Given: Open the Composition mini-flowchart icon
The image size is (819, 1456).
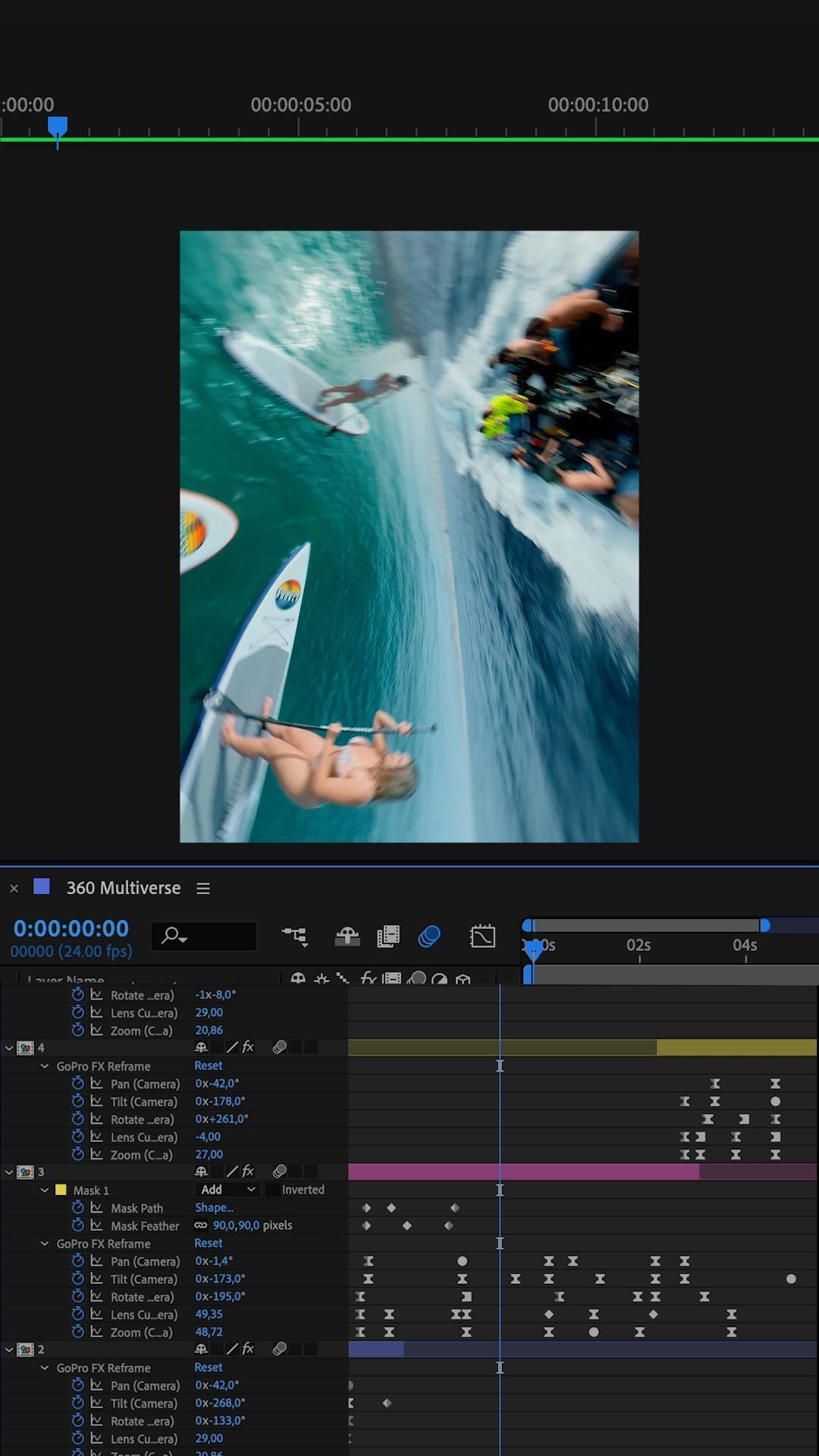Looking at the screenshot, I should [294, 937].
